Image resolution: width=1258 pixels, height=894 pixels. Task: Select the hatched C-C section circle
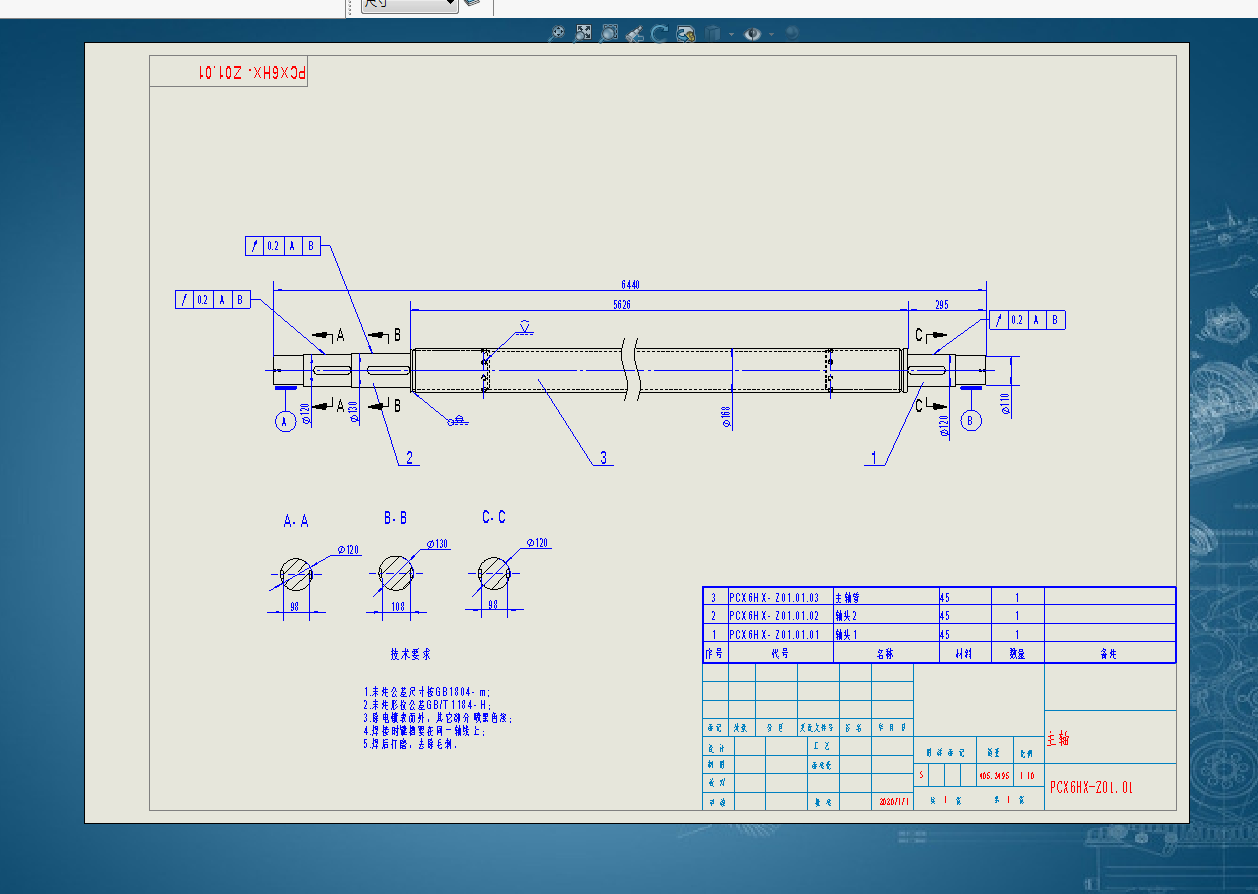pos(494,573)
